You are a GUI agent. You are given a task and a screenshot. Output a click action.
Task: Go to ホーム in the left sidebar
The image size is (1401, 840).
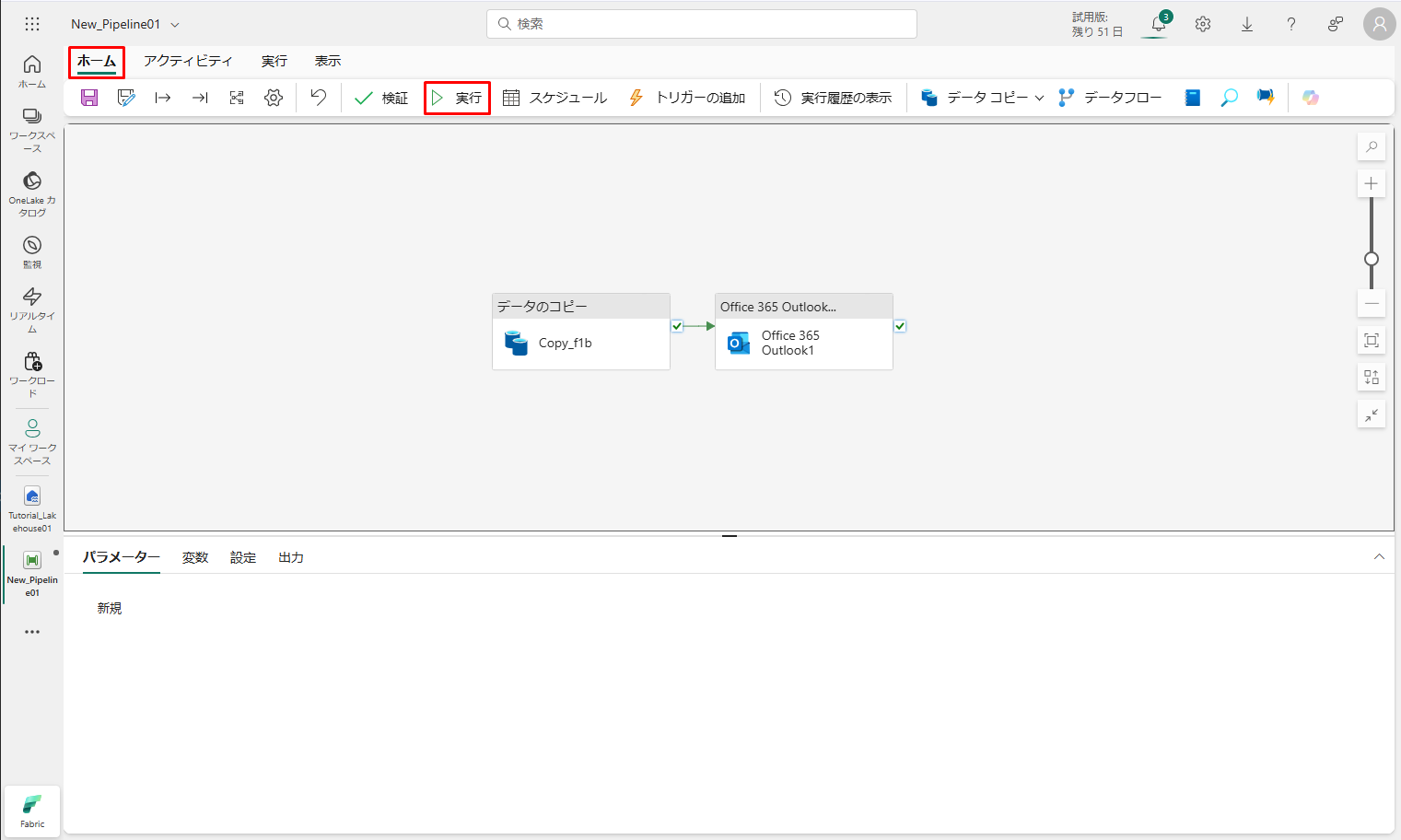[x=32, y=71]
